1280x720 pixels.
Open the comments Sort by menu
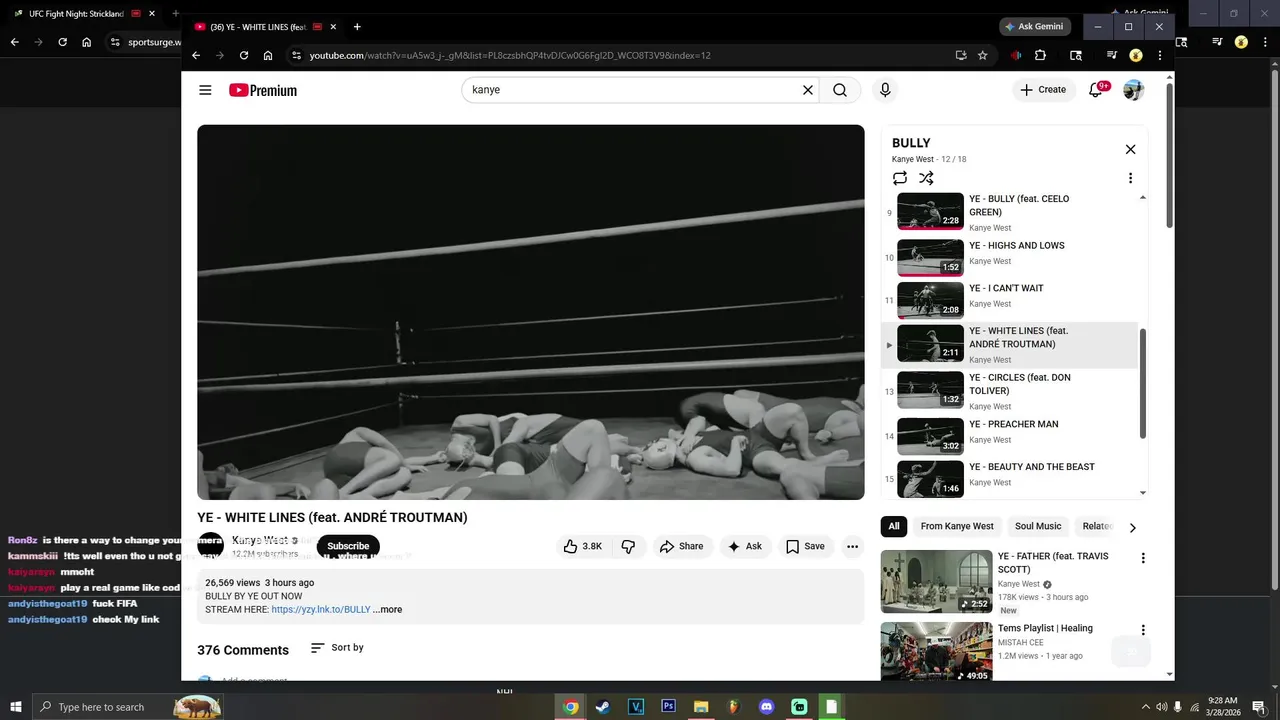coord(337,648)
